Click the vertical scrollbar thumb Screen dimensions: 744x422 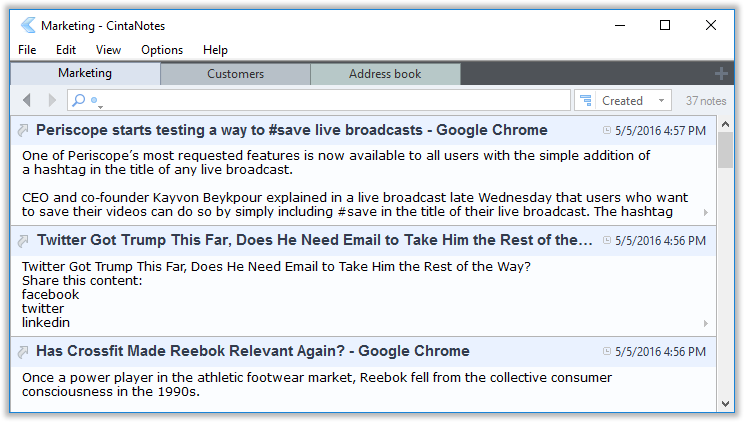click(725, 150)
